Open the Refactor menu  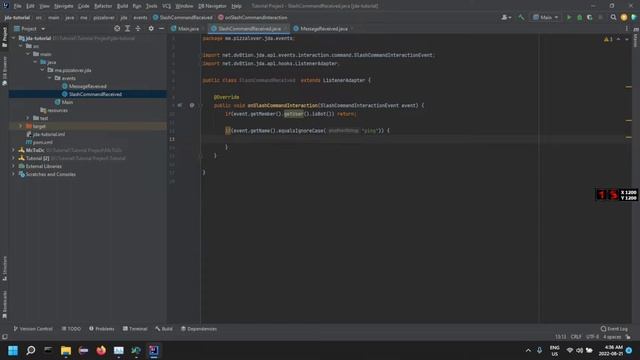(103, 6)
